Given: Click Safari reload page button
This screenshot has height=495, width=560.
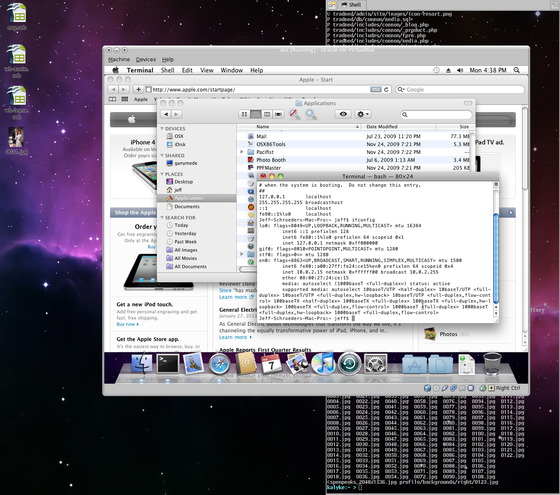Looking at the screenshot, I should [x=386, y=90].
